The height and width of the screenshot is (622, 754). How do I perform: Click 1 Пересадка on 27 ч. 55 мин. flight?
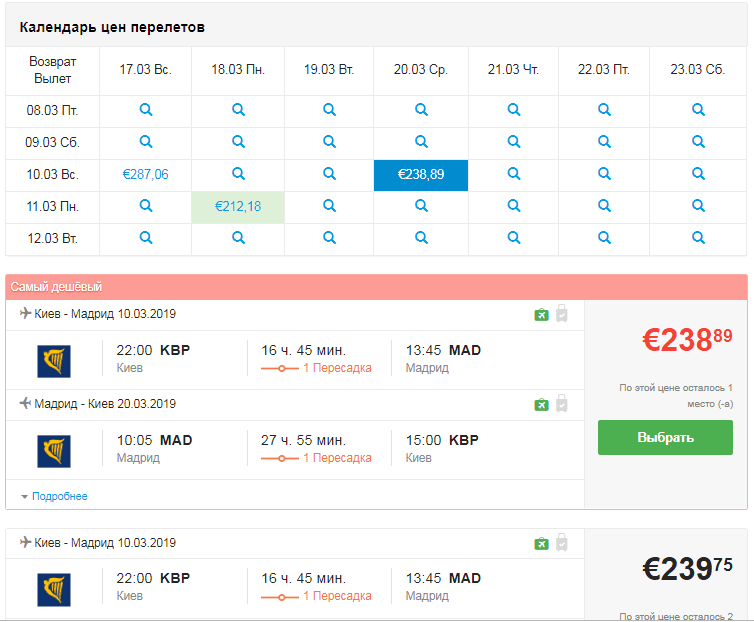click(x=337, y=458)
